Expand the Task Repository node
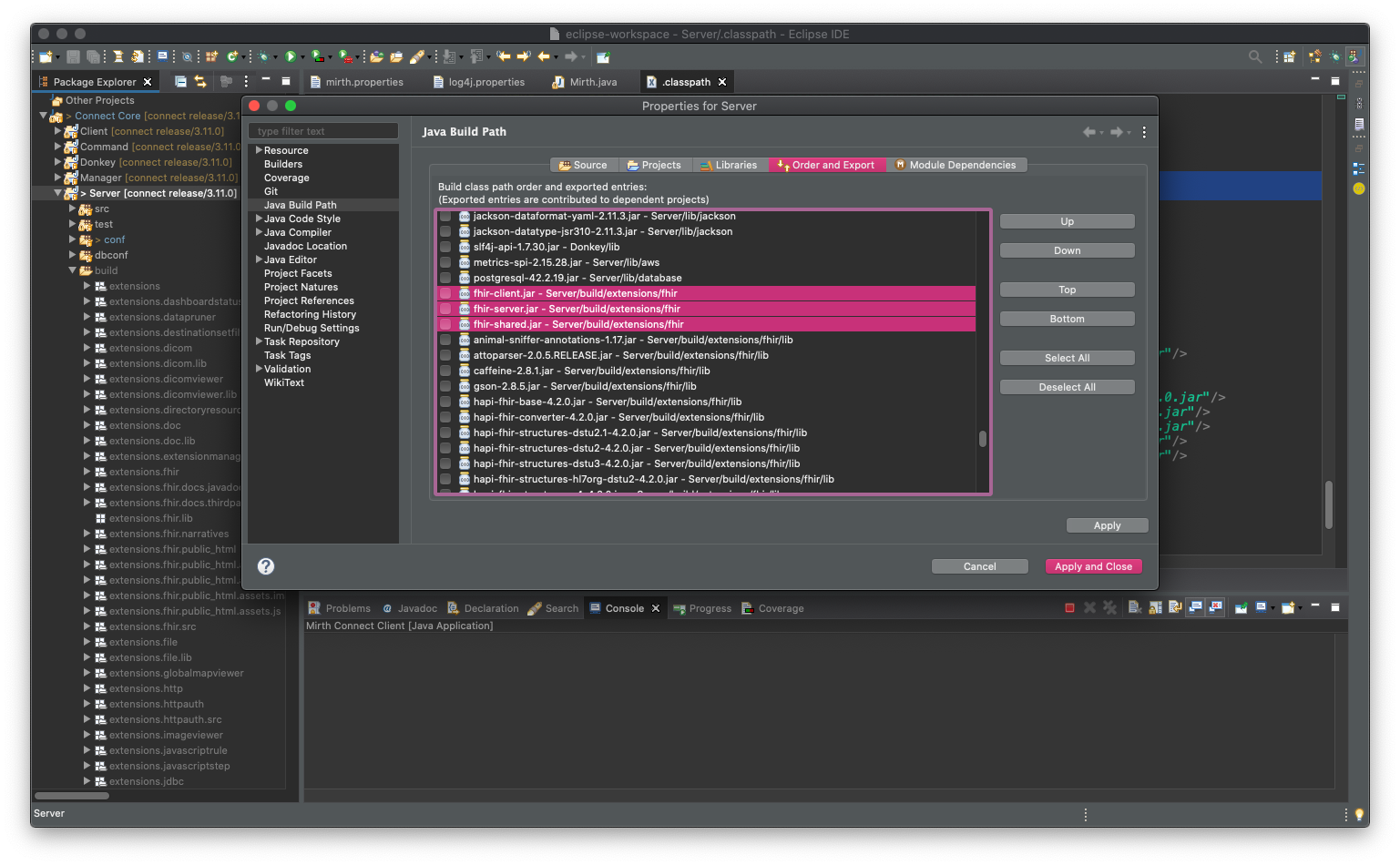 pyautogui.click(x=259, y=341)
